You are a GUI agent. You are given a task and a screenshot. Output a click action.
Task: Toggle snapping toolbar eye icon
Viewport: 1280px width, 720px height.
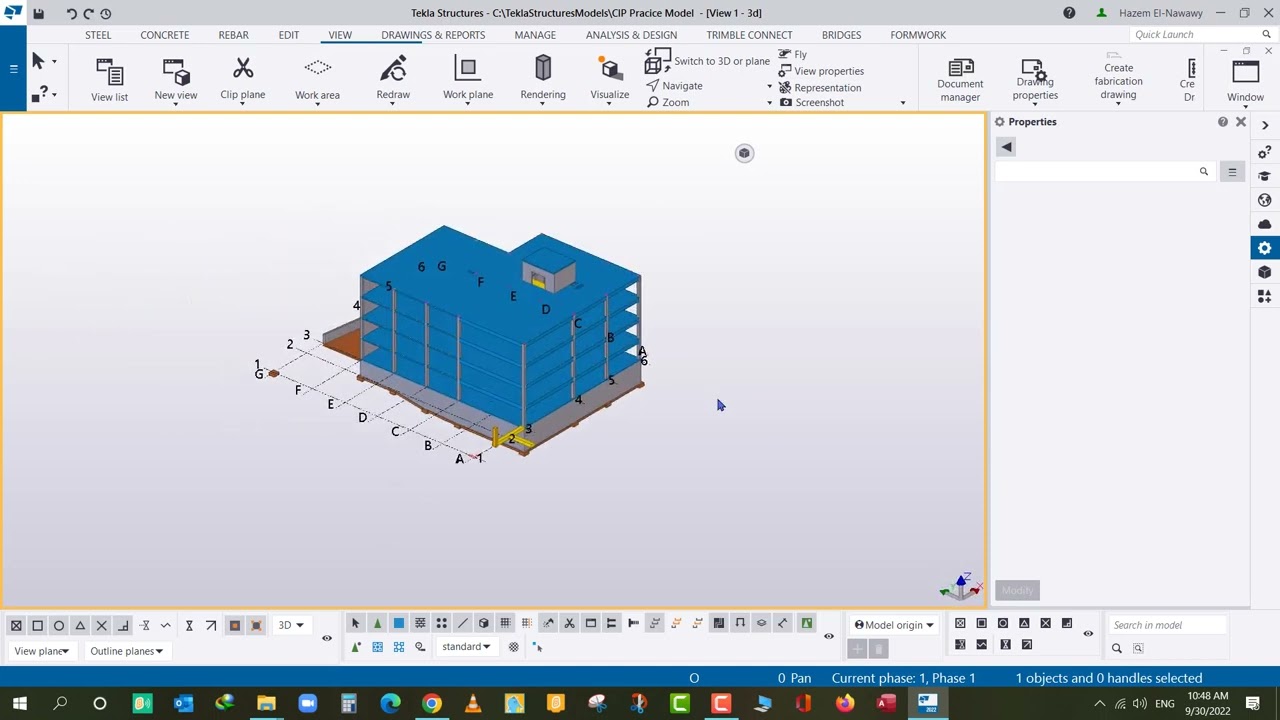326,637
